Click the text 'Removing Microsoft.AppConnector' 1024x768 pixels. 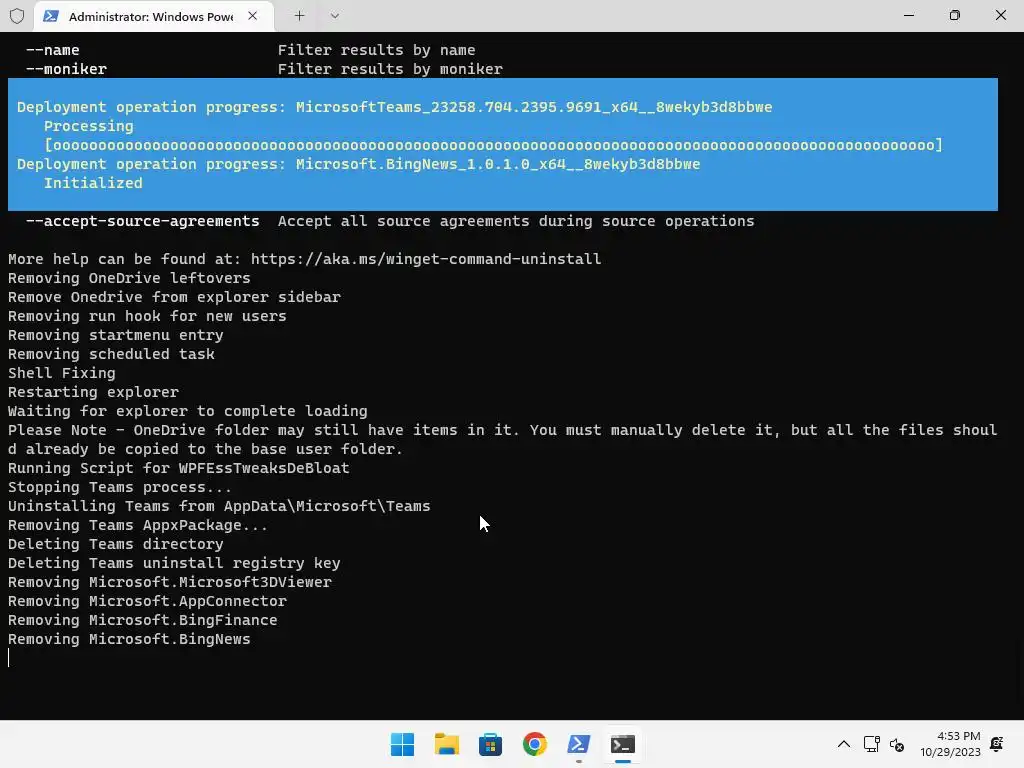[x=147, y=601]
